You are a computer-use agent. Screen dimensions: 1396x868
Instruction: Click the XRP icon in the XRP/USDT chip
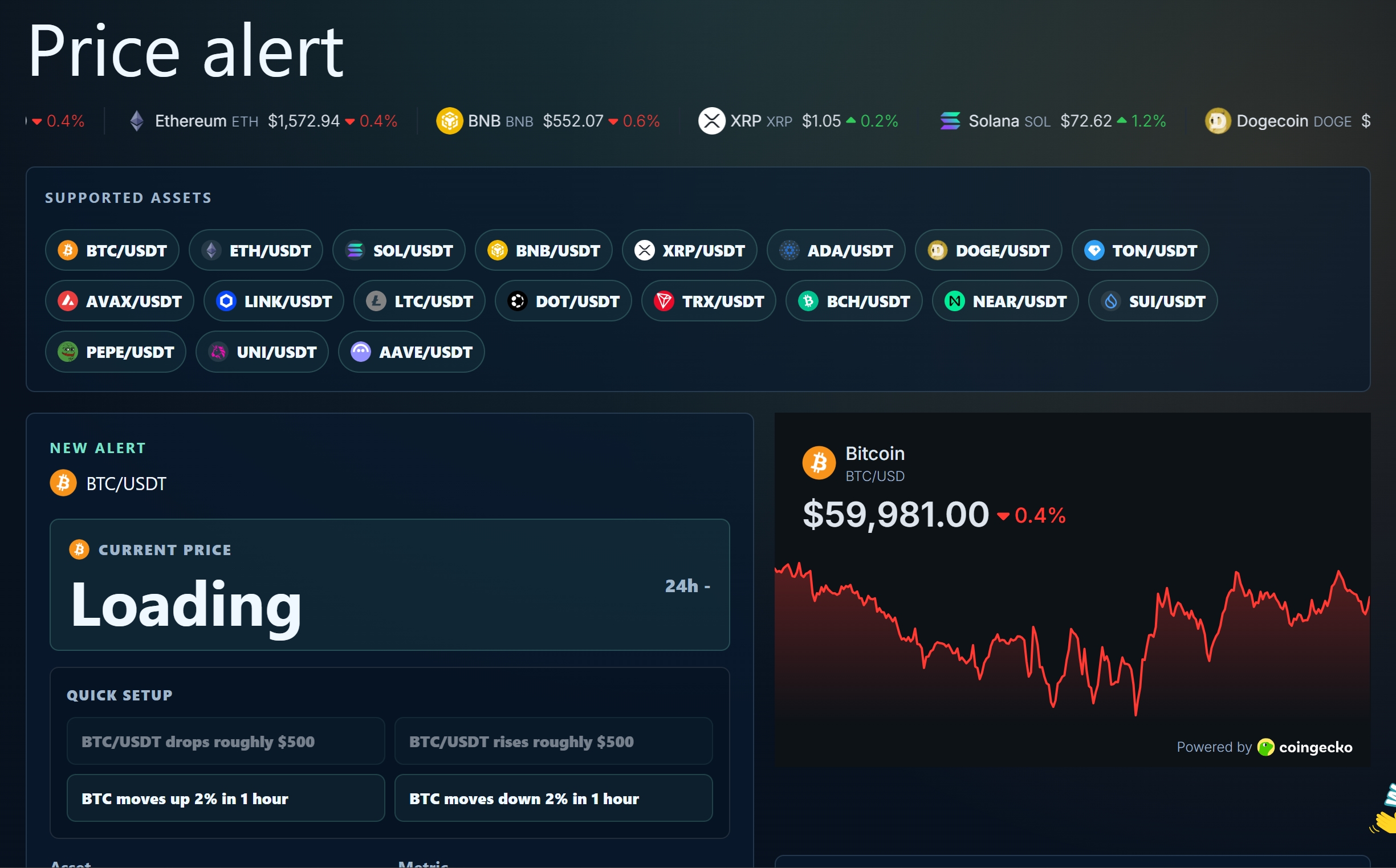click(645, 250)
